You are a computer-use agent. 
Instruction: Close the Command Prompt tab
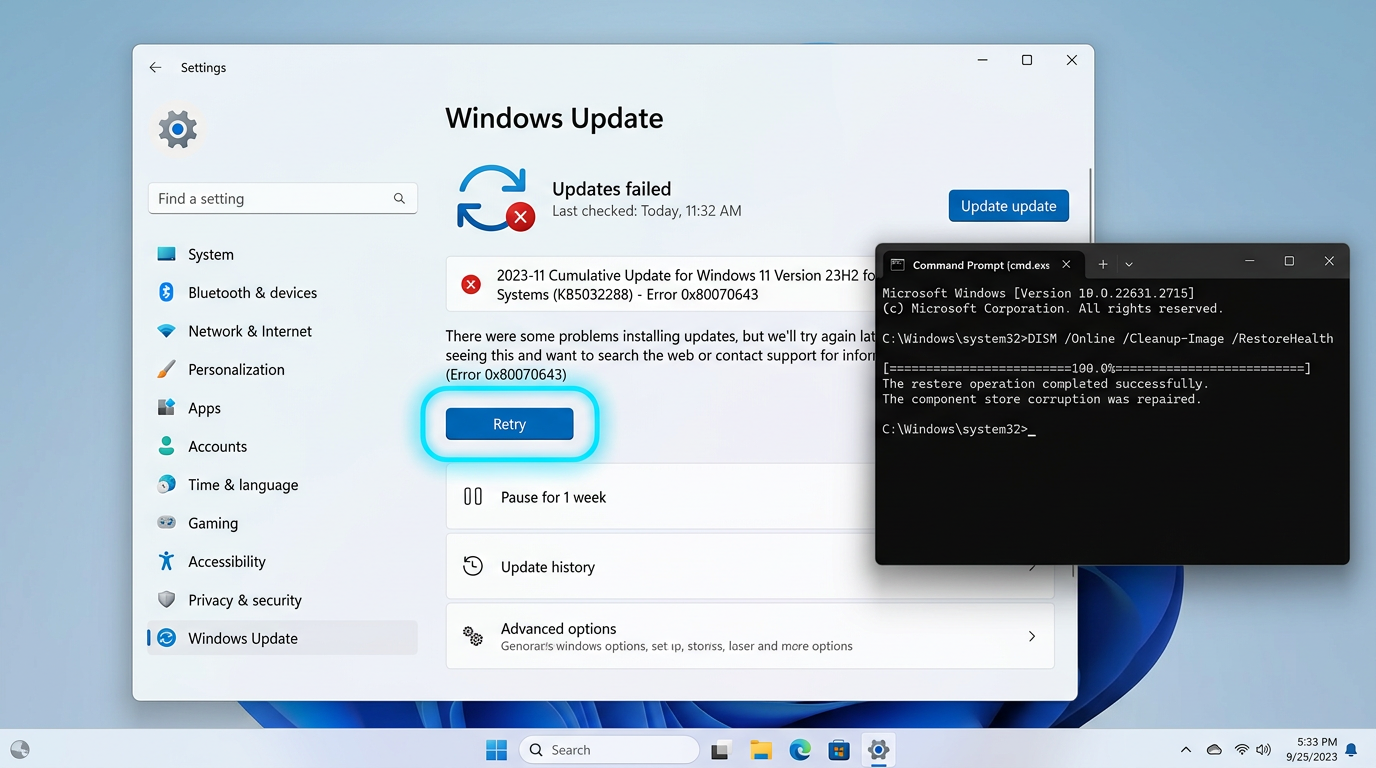1066,265
